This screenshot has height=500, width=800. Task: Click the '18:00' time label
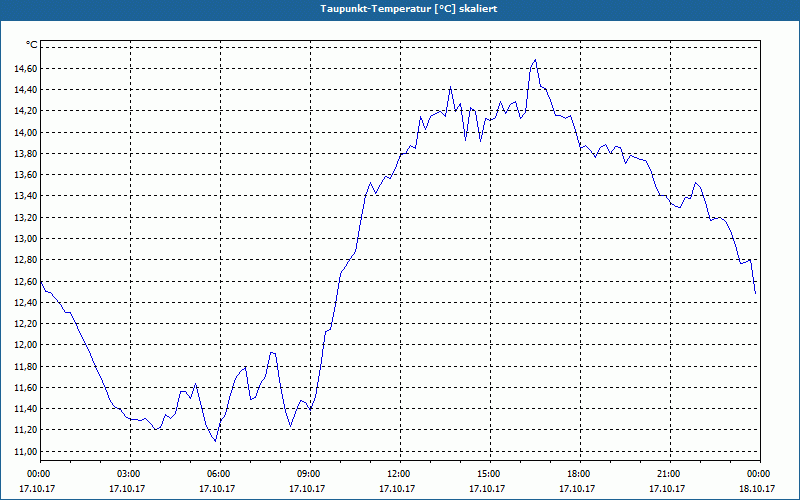[581, 474]
